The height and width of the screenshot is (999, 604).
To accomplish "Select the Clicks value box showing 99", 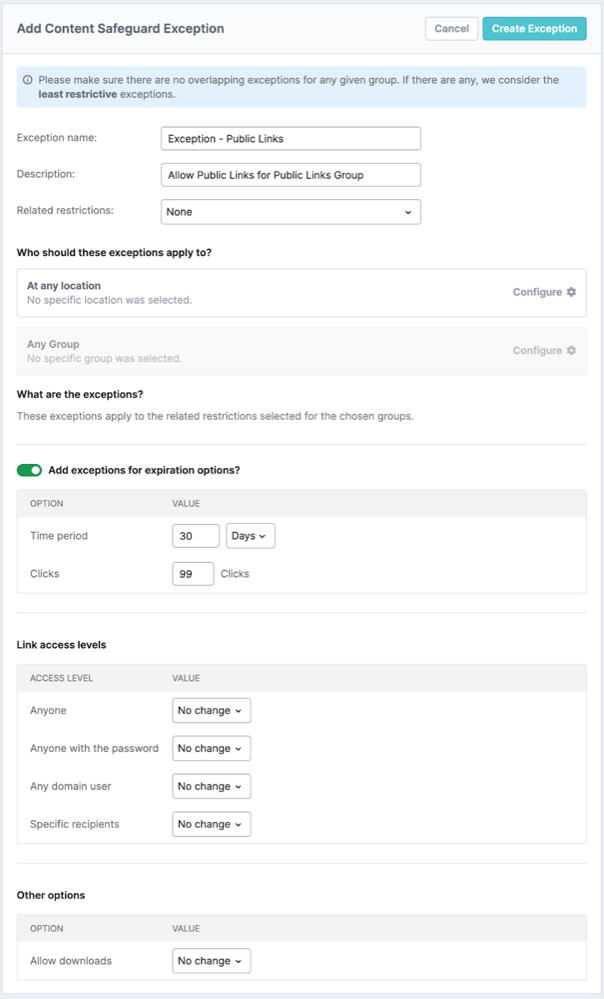I will click(x=193, y=573).
